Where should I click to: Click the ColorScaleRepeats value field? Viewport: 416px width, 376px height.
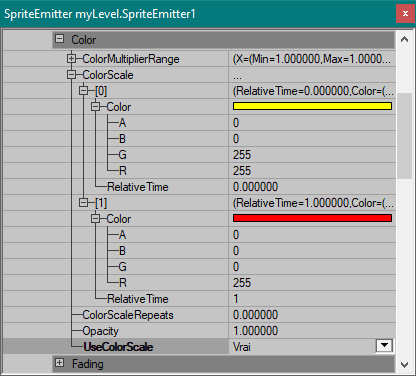(312, 315)
